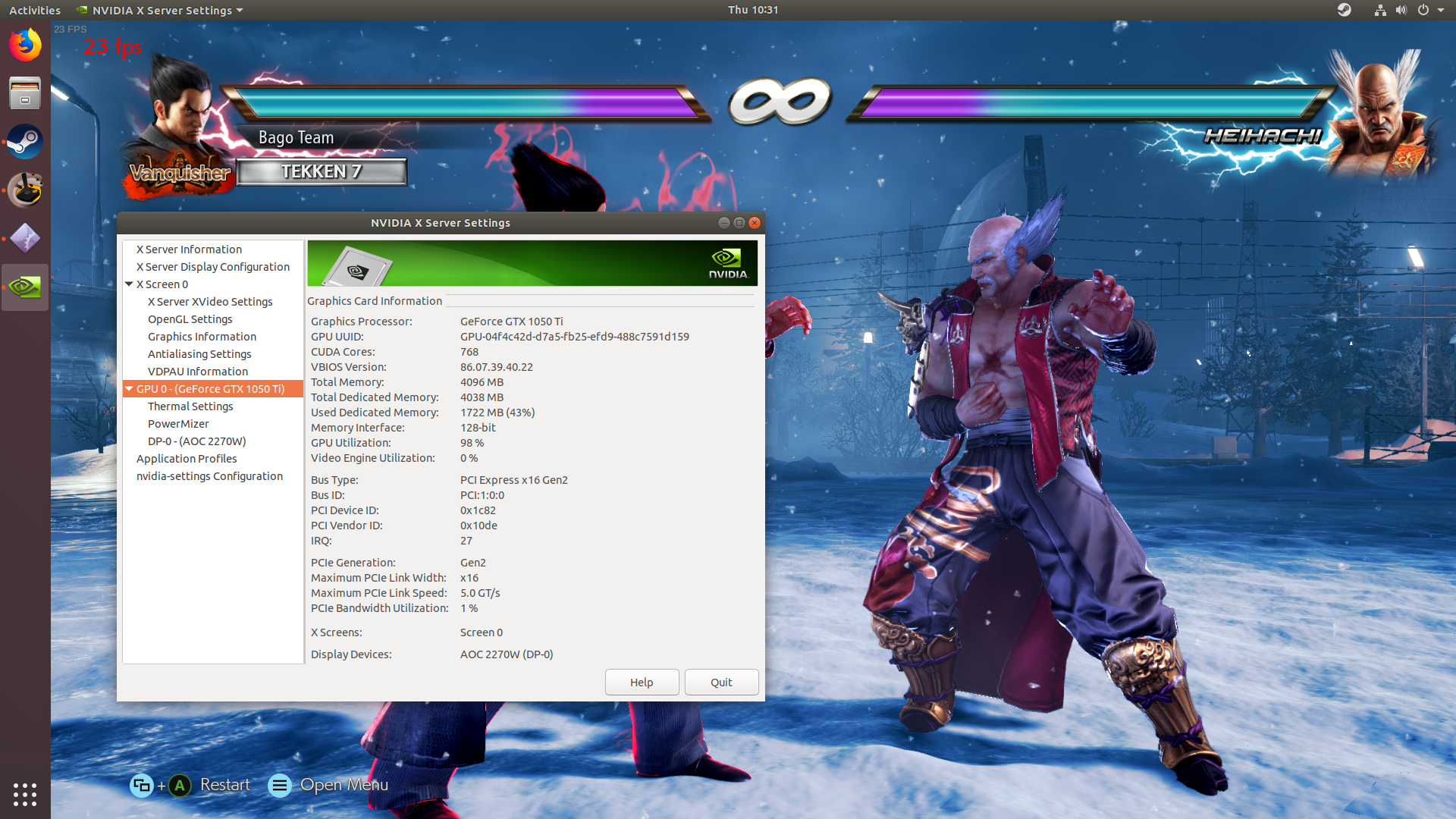Expand the system menu arrow in top bar
This screenshot has height=819, width=1456.
pyautogui.click(x=1441, y=10)
